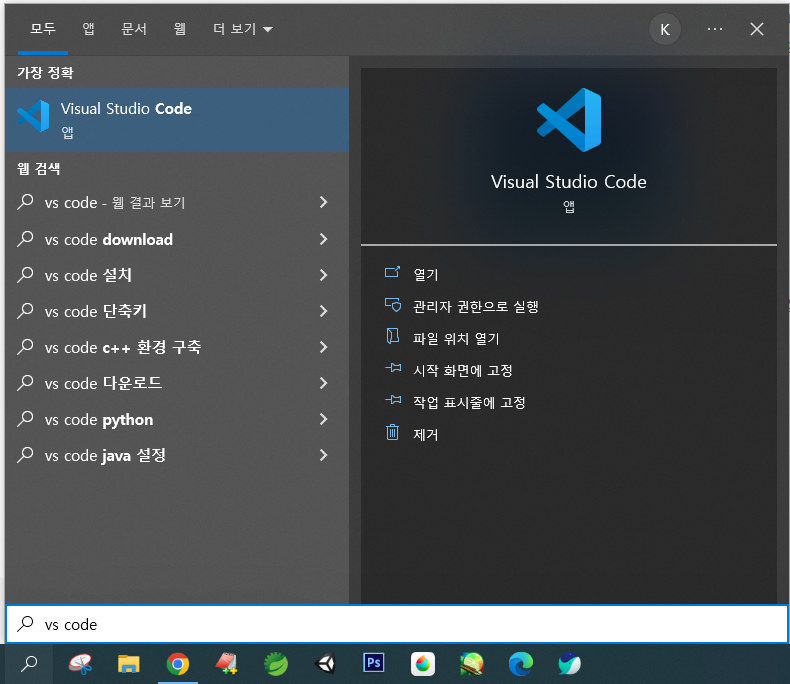Choose 제거 to uninstall

point(425,434)
